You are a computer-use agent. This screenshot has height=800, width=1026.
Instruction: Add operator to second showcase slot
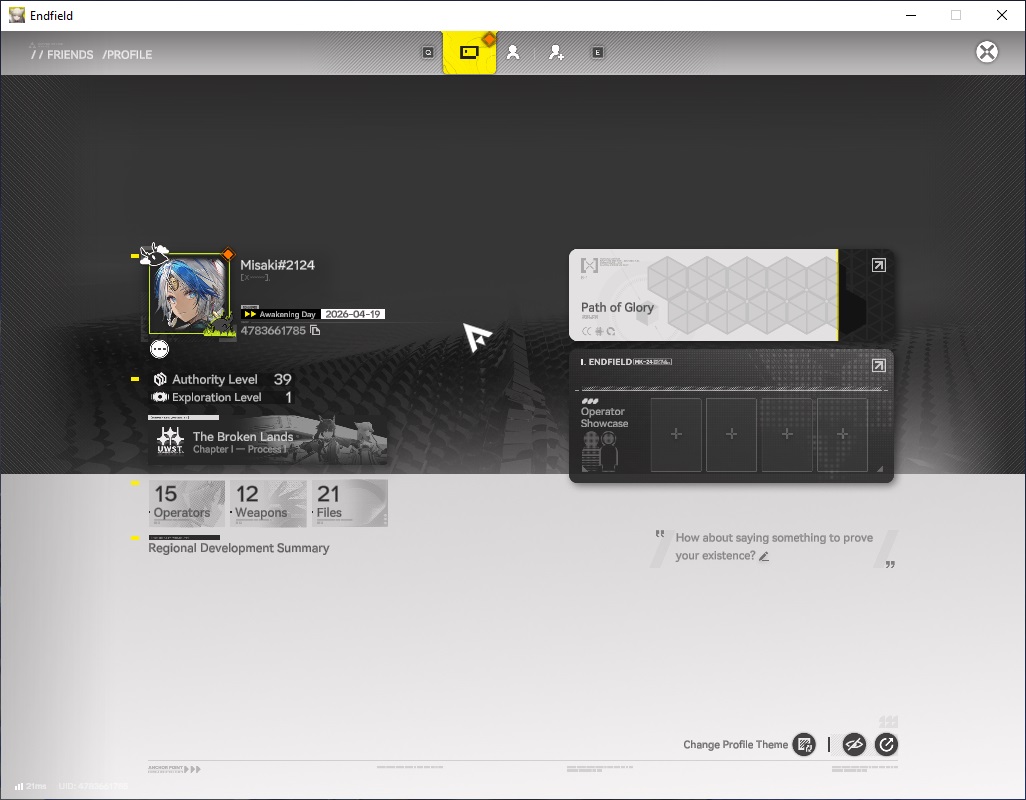pyautogui.click(x=732, y=434)
